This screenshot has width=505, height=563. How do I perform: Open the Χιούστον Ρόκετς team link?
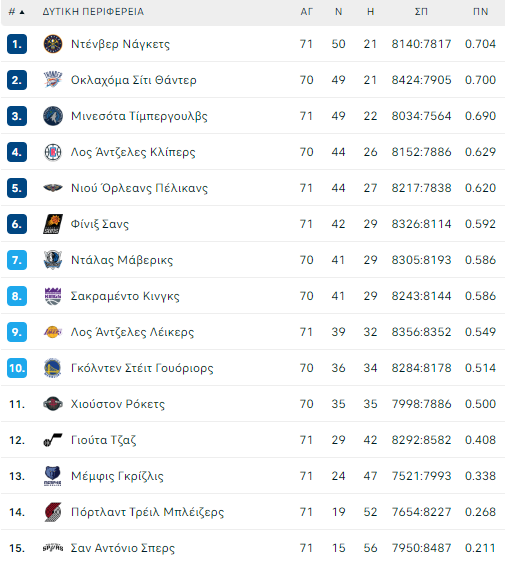pos(118,404)
